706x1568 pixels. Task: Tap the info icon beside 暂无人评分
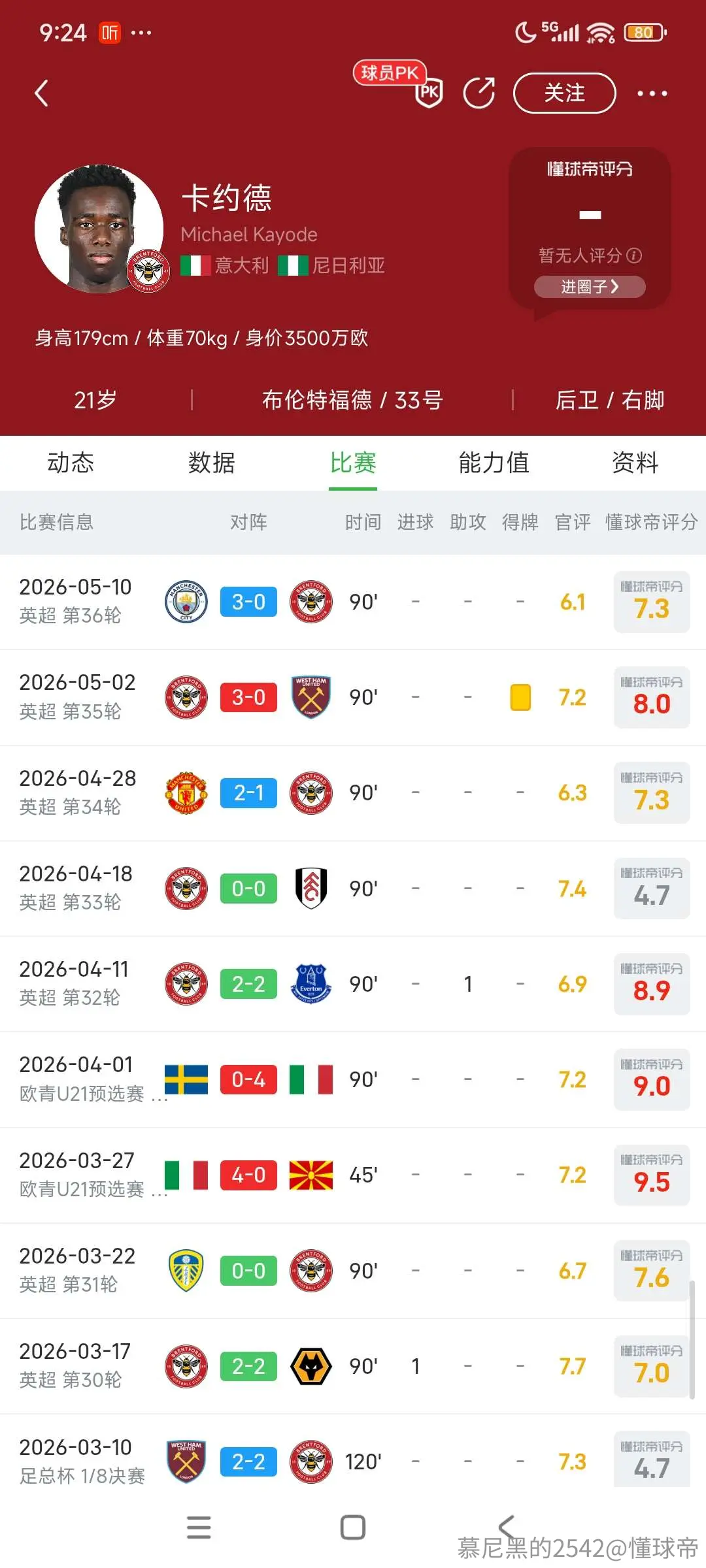point(634,255)
